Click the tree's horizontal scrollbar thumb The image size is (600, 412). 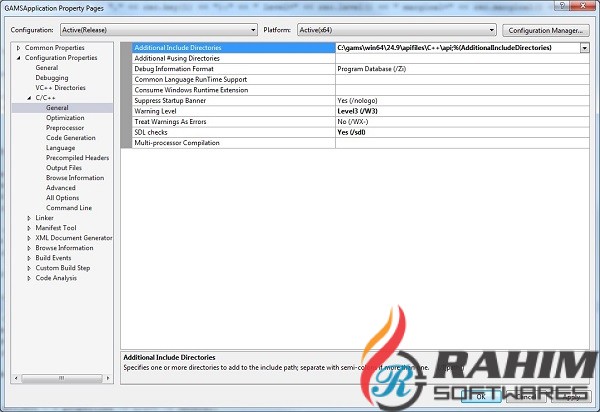pyautogui.click(x=62, y=378)
